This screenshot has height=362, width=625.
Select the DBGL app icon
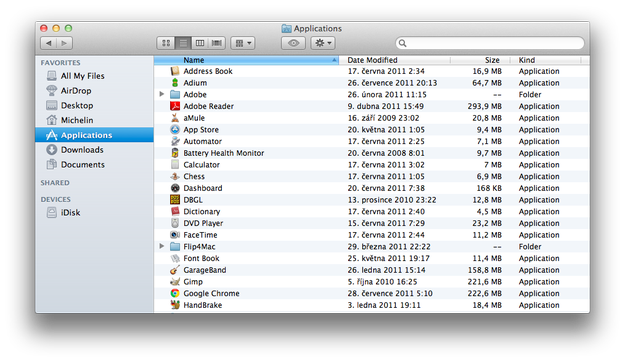175,200
